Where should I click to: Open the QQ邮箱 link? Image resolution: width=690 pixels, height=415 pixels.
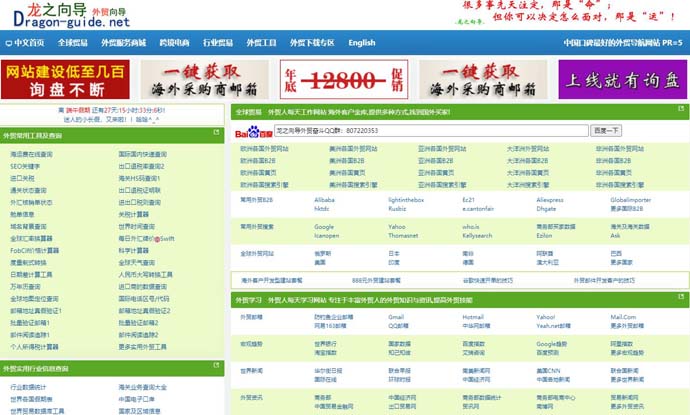tap(398, 326)
